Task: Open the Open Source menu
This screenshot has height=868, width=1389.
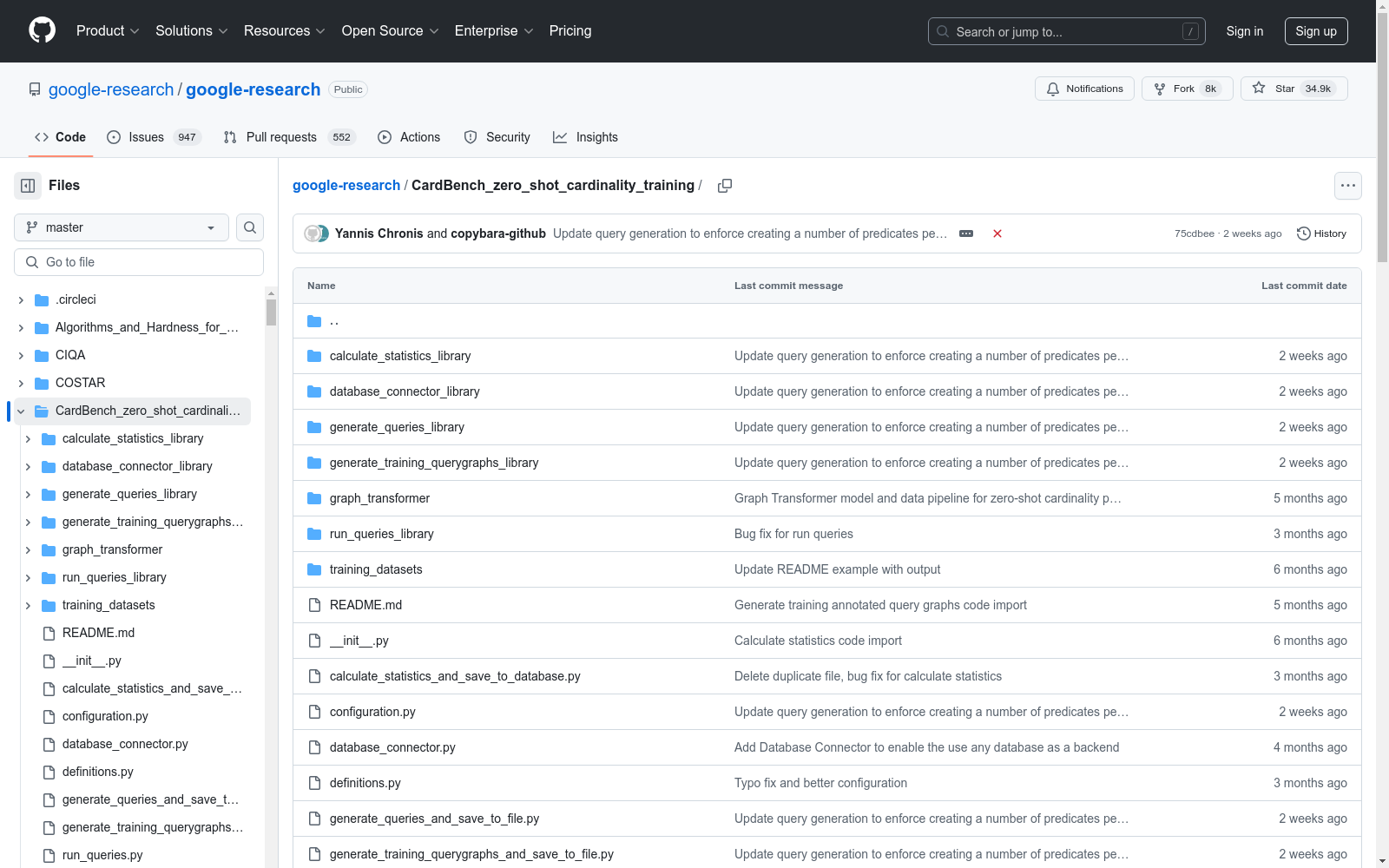Action: pos(391,30)
